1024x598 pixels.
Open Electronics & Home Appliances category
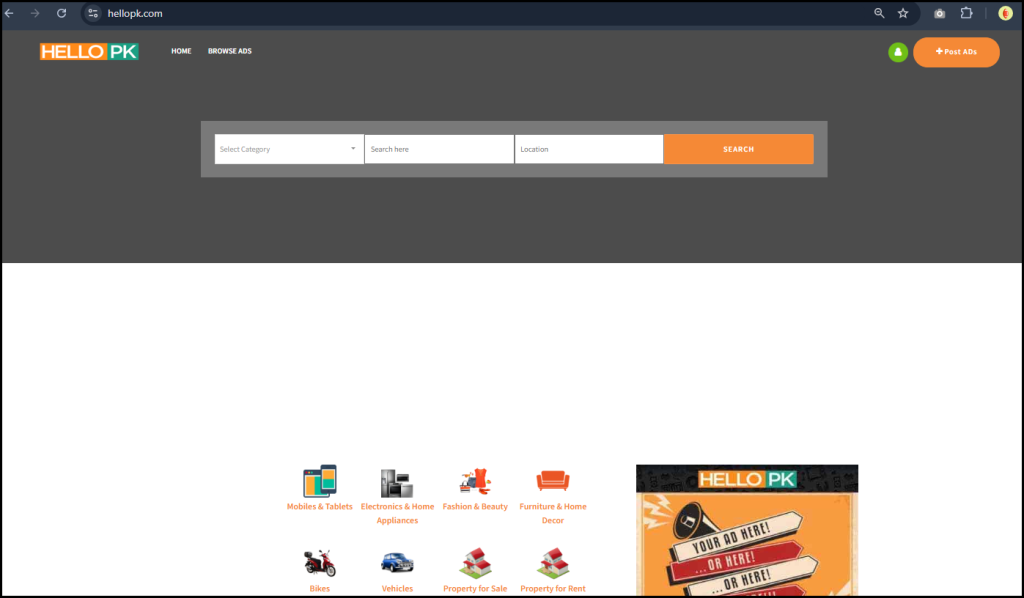(x=397, y=481)
